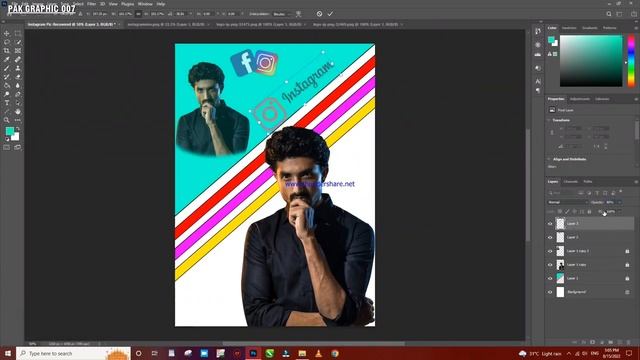Select the Crop tool
This screenshot has height=360, width=640.
click(x=7, y=51)
